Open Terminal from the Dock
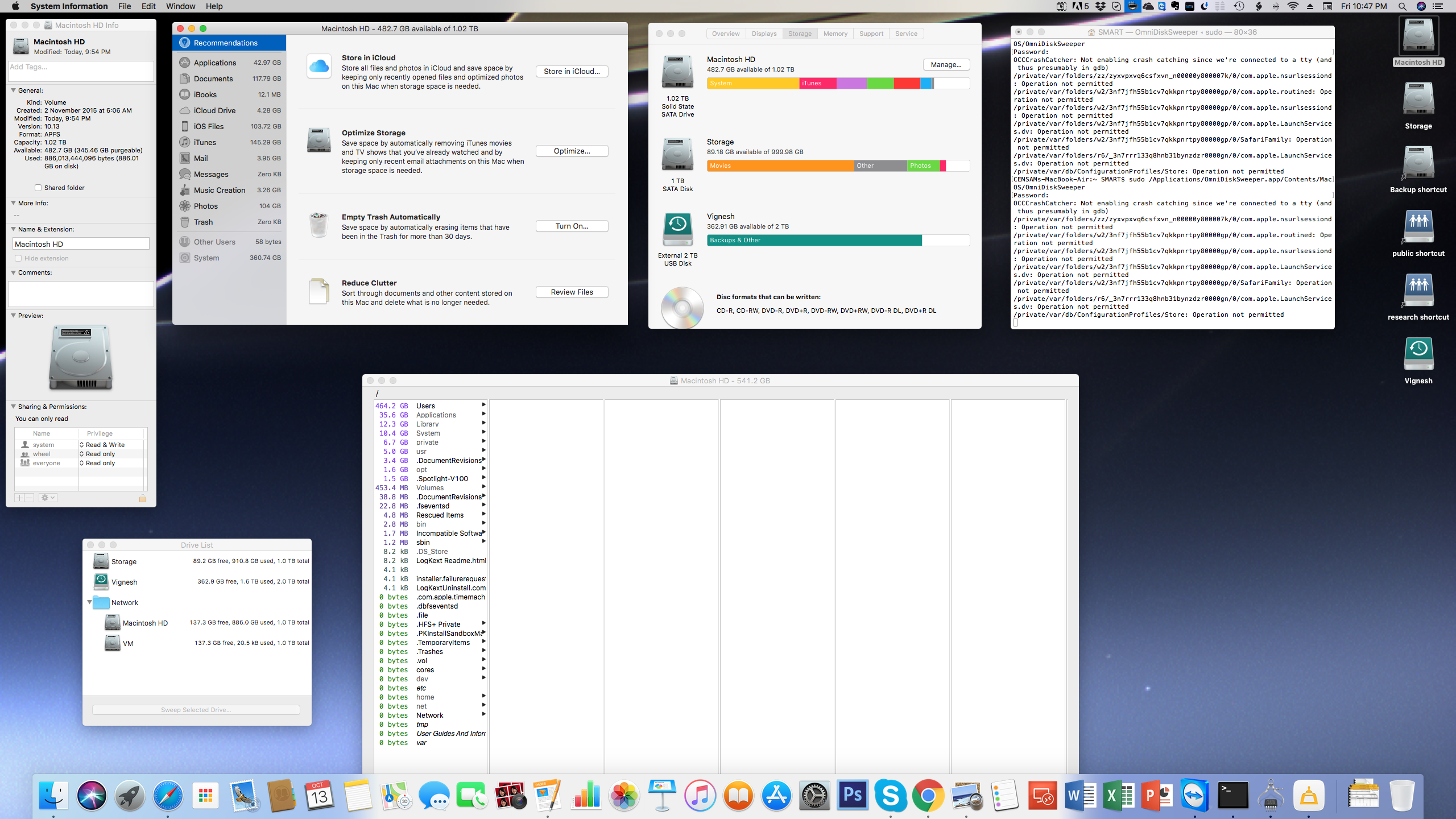The image size is (1456, 819). 1233,795
